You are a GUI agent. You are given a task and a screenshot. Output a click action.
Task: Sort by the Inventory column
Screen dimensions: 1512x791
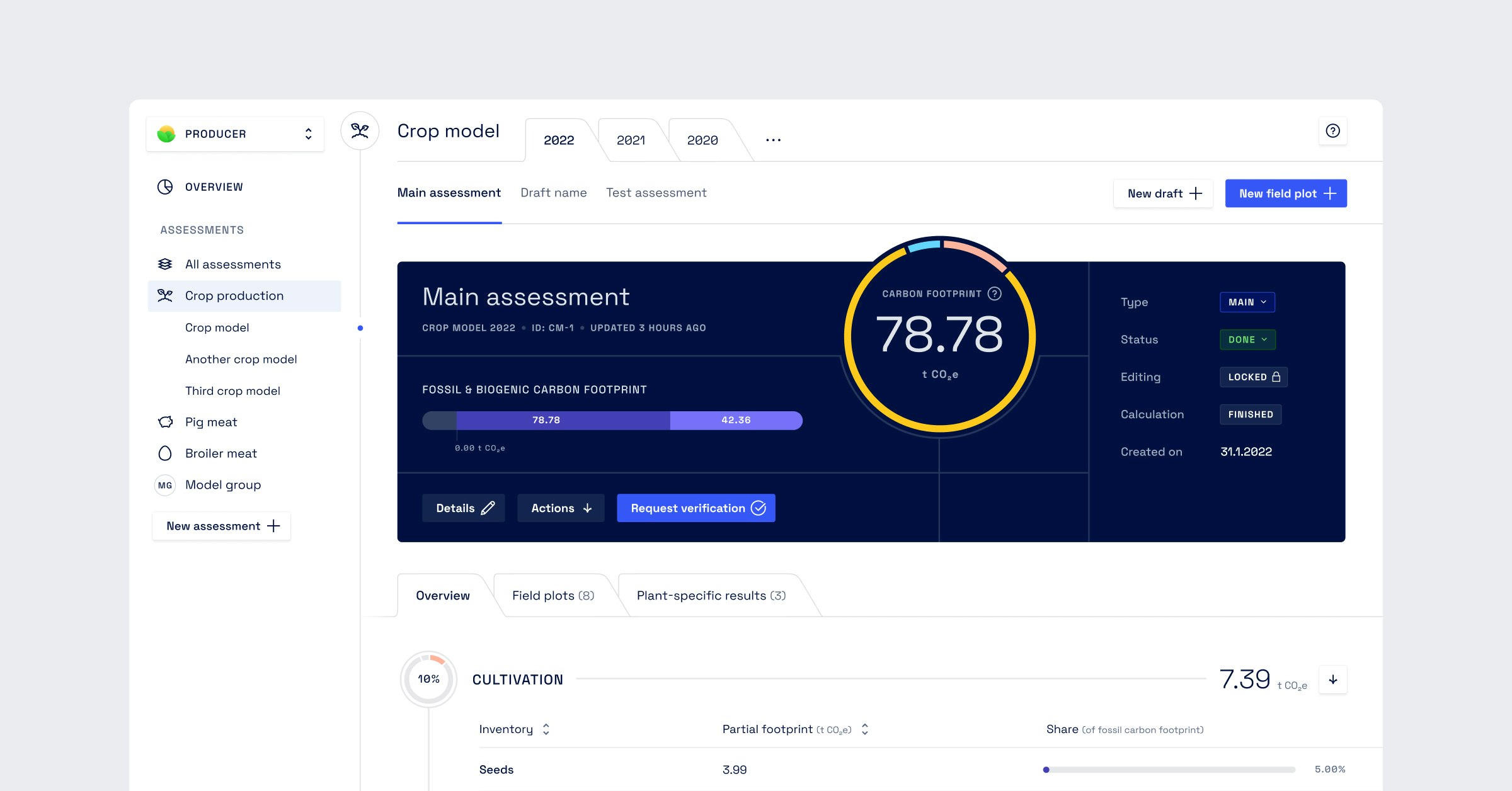546,729
